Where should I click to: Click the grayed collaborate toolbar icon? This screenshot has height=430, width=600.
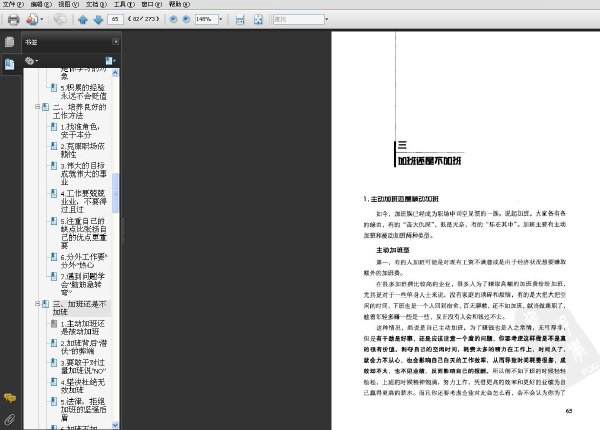point(59,19)
